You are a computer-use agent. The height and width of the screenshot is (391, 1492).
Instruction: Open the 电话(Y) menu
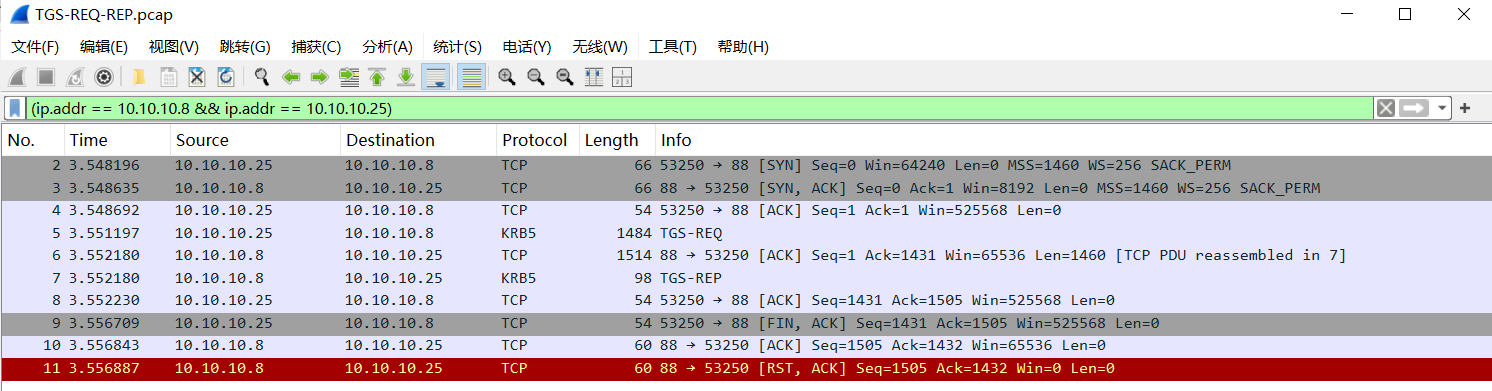click(x=527, y=47)
